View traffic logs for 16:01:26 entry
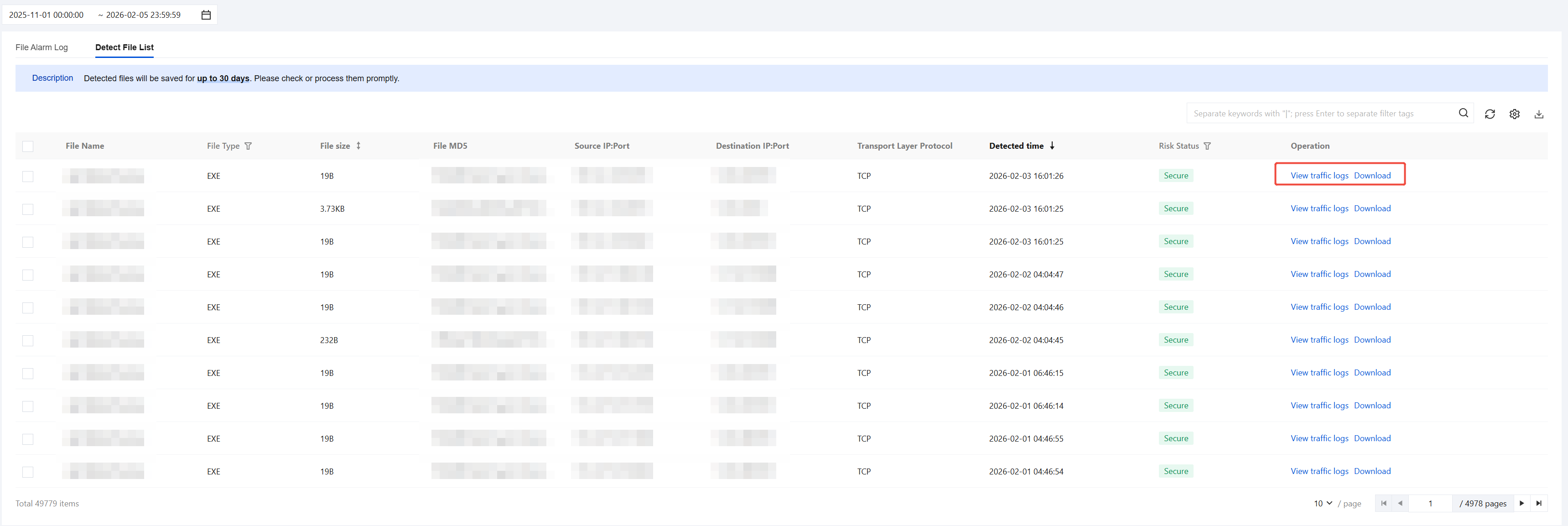Viewport: 1568px width, 526px height. 1319,175
